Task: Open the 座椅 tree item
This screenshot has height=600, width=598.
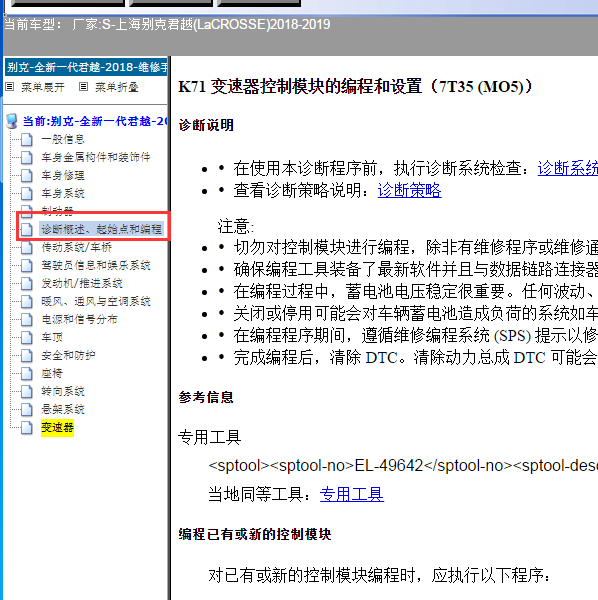Action: click(52, 373)
